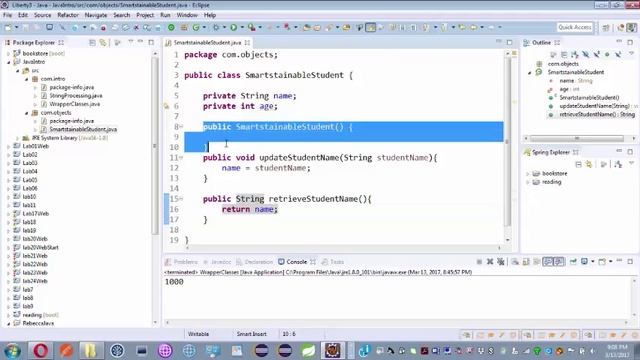Collapse the com.intro package
This screenshot has height=360, width=640.
tap(27, 79)
